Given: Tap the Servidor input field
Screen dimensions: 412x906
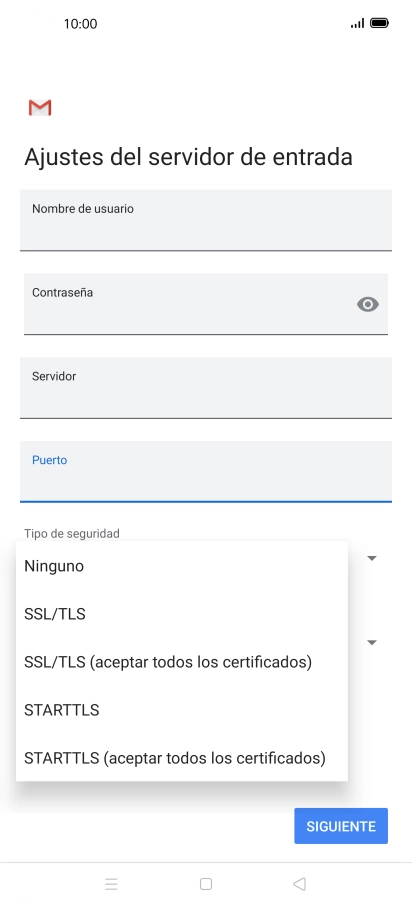Looking at the screenshot, I should pos(206,388).
